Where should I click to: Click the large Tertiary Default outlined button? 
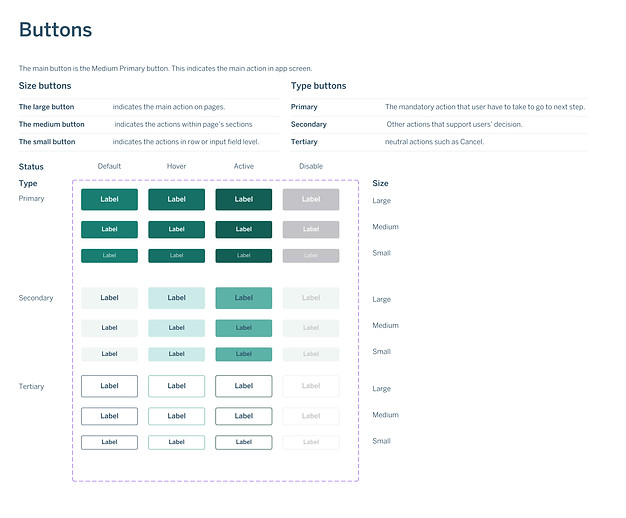tap(109, 386)
